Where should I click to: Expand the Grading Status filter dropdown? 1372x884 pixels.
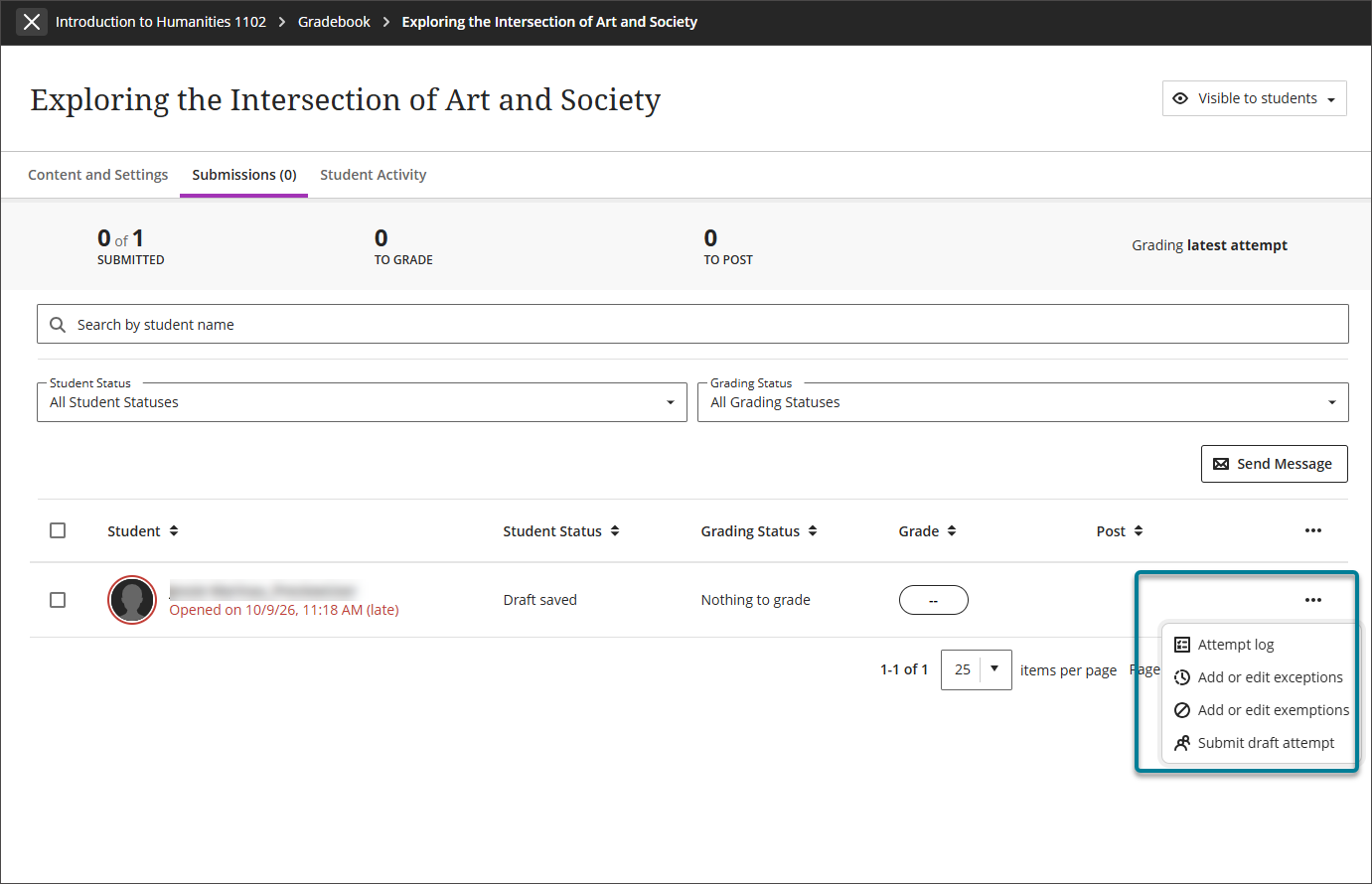click(1023, 402)
